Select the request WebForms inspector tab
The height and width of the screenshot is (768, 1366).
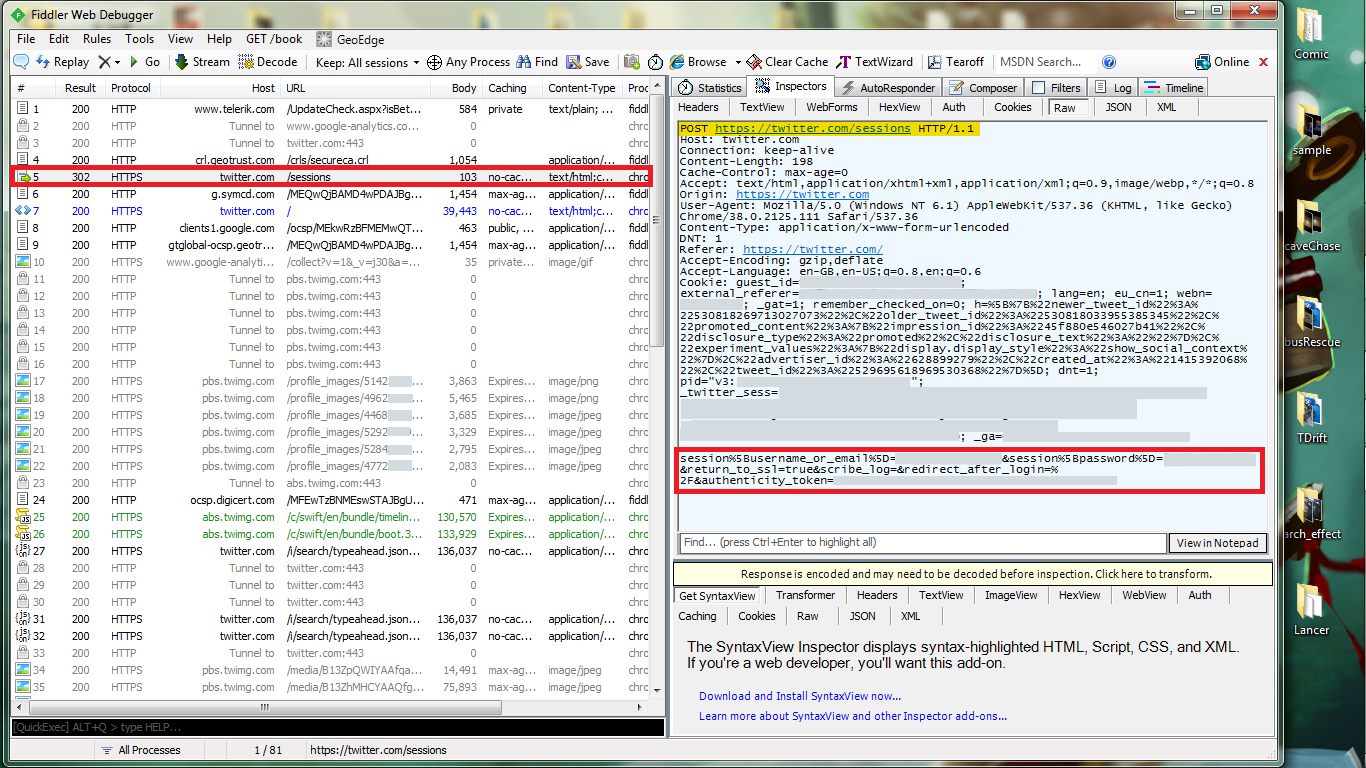[x=832, y=107]
